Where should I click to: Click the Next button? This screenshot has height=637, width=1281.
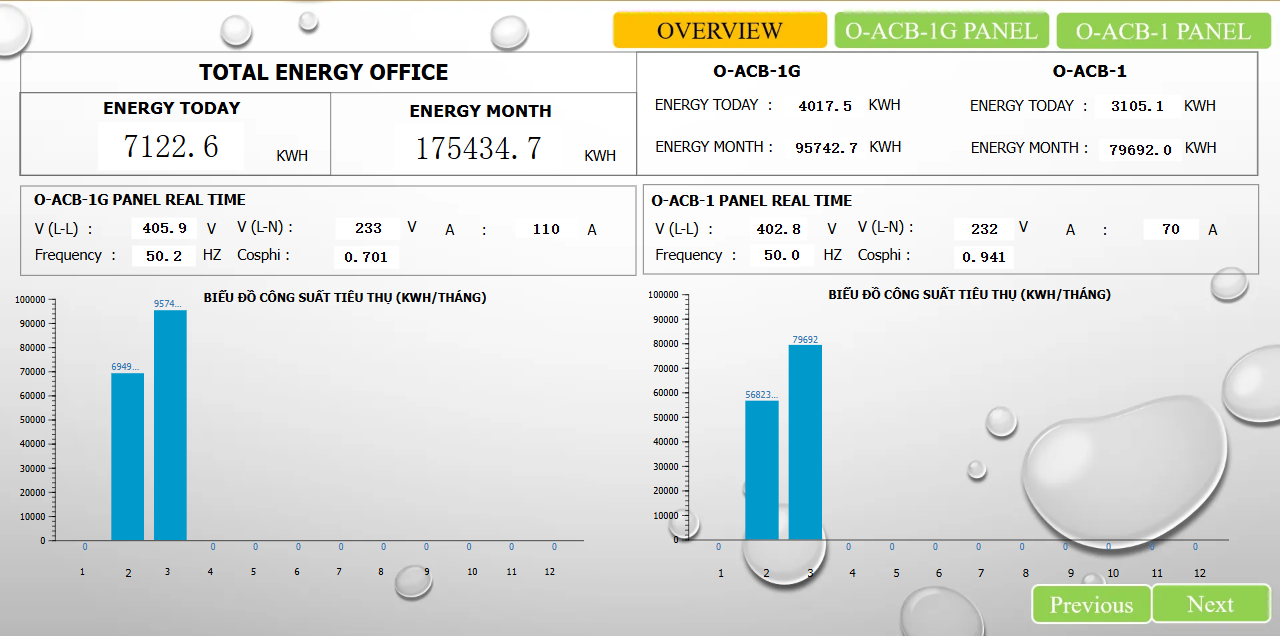[x=1210, y=604]
